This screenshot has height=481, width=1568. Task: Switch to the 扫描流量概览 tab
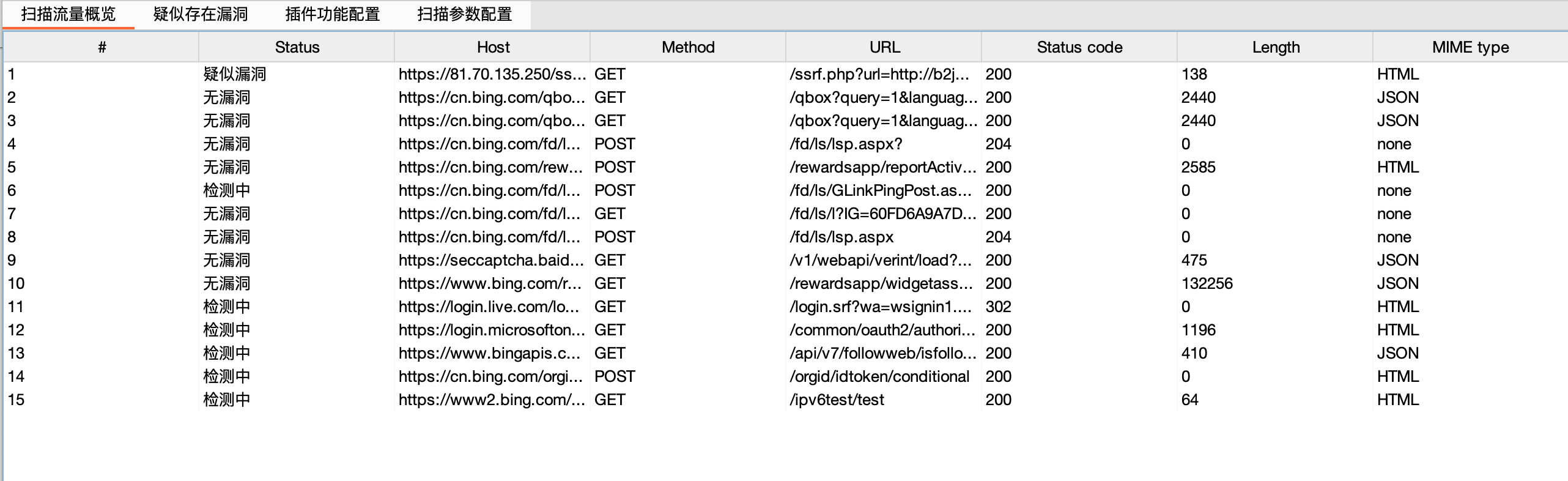(x=68, y=14)
